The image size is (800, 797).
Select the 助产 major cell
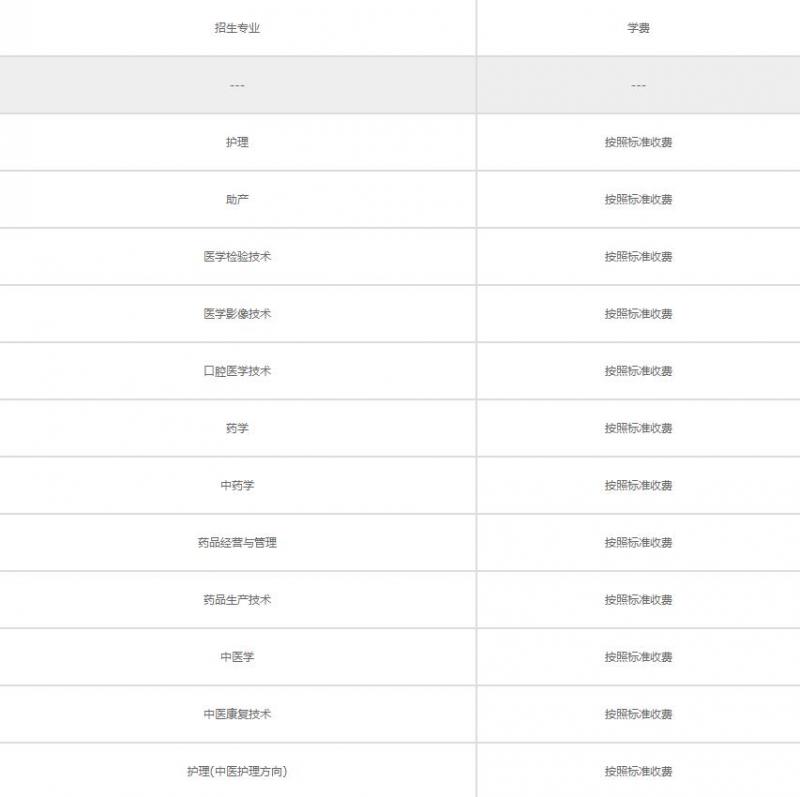click(x=237, y=199)
